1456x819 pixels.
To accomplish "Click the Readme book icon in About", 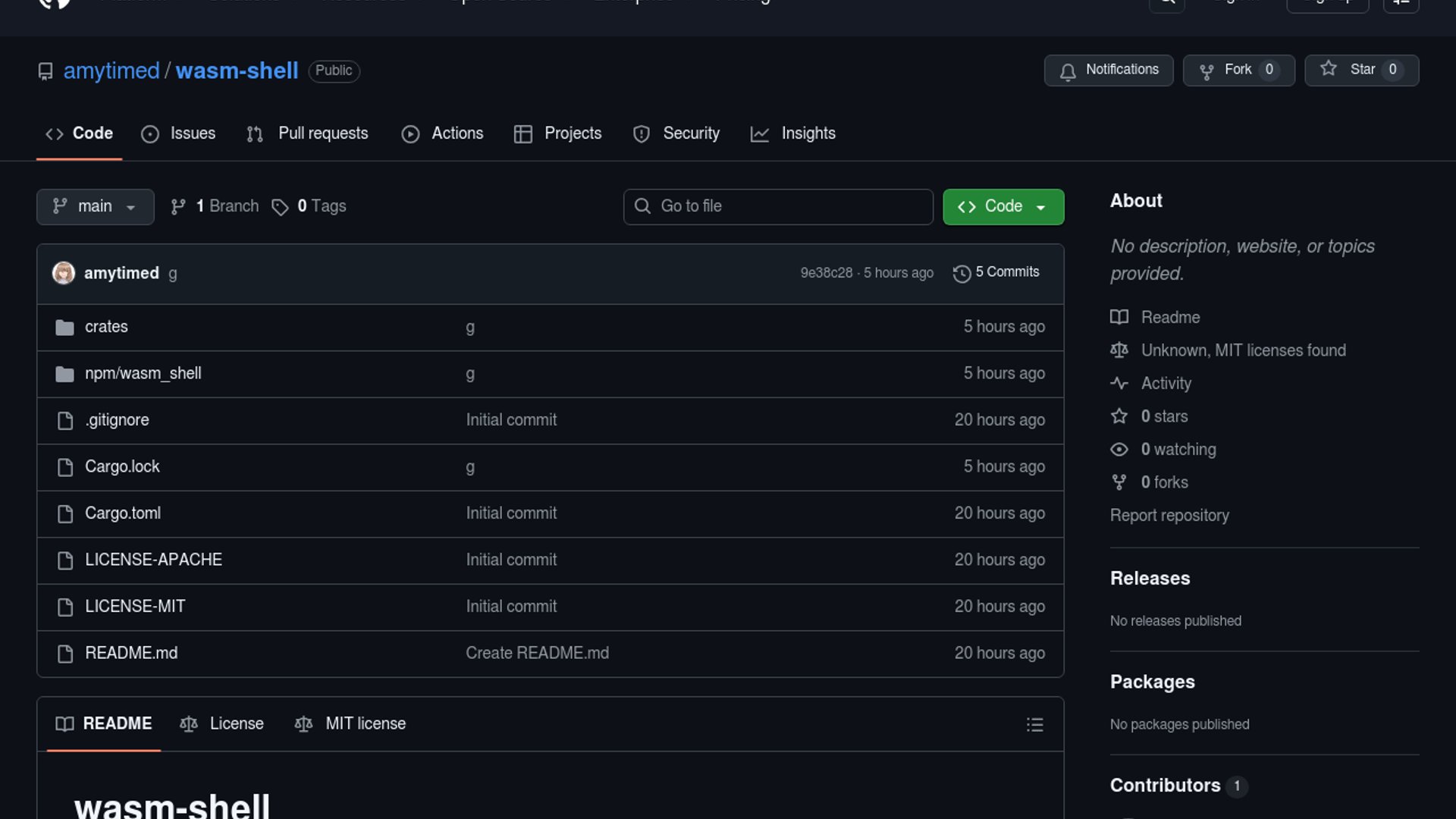I will pos(1119,318).
